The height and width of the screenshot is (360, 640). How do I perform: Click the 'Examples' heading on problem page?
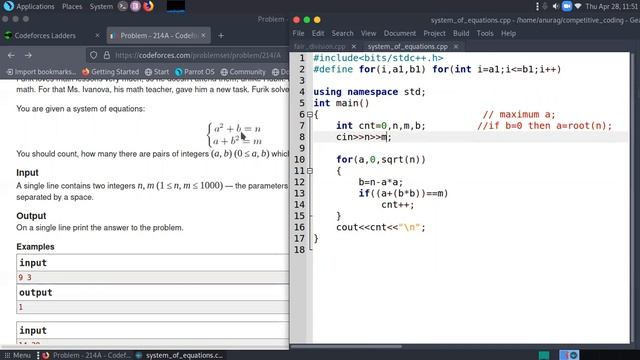click(35, 247)
